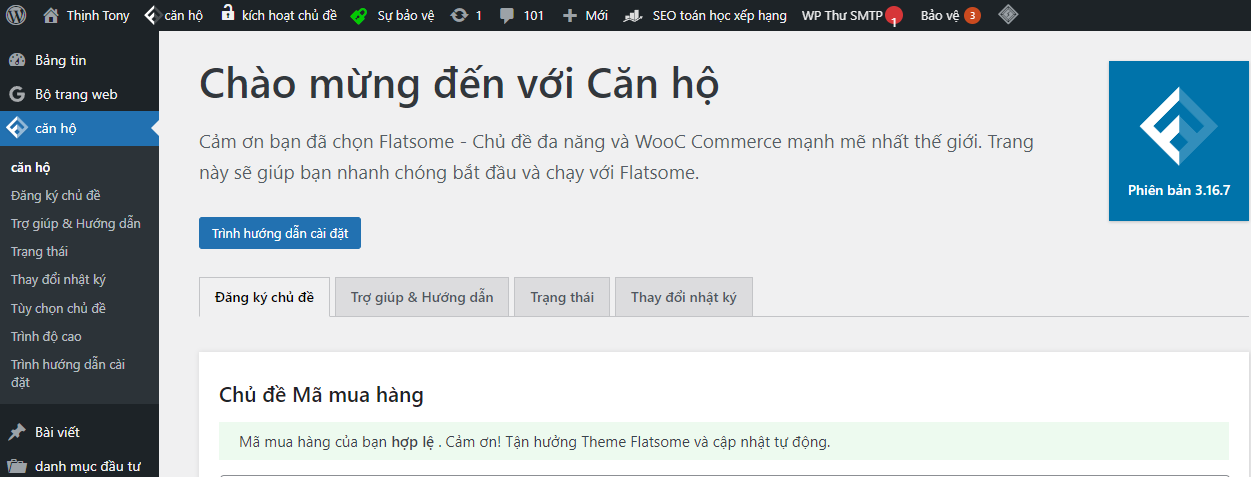Open Tùy chọn chủ đề sidebar link
Image resolution: width=1251 pixels, height=477 pixels.
58,308
